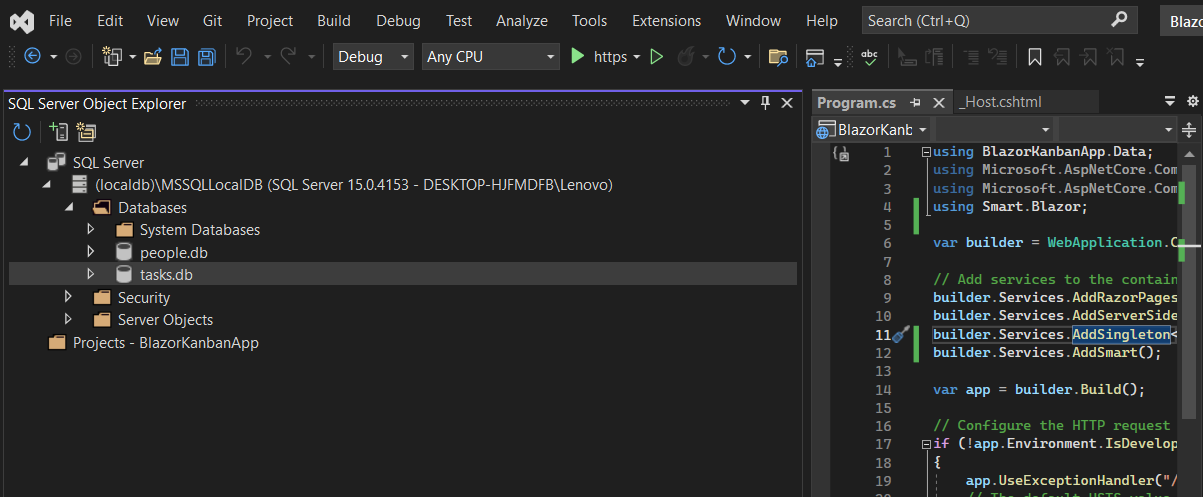Collapse the if block on line 17
This screenshot has height=497, width=1203.
[x=925, y=444]
